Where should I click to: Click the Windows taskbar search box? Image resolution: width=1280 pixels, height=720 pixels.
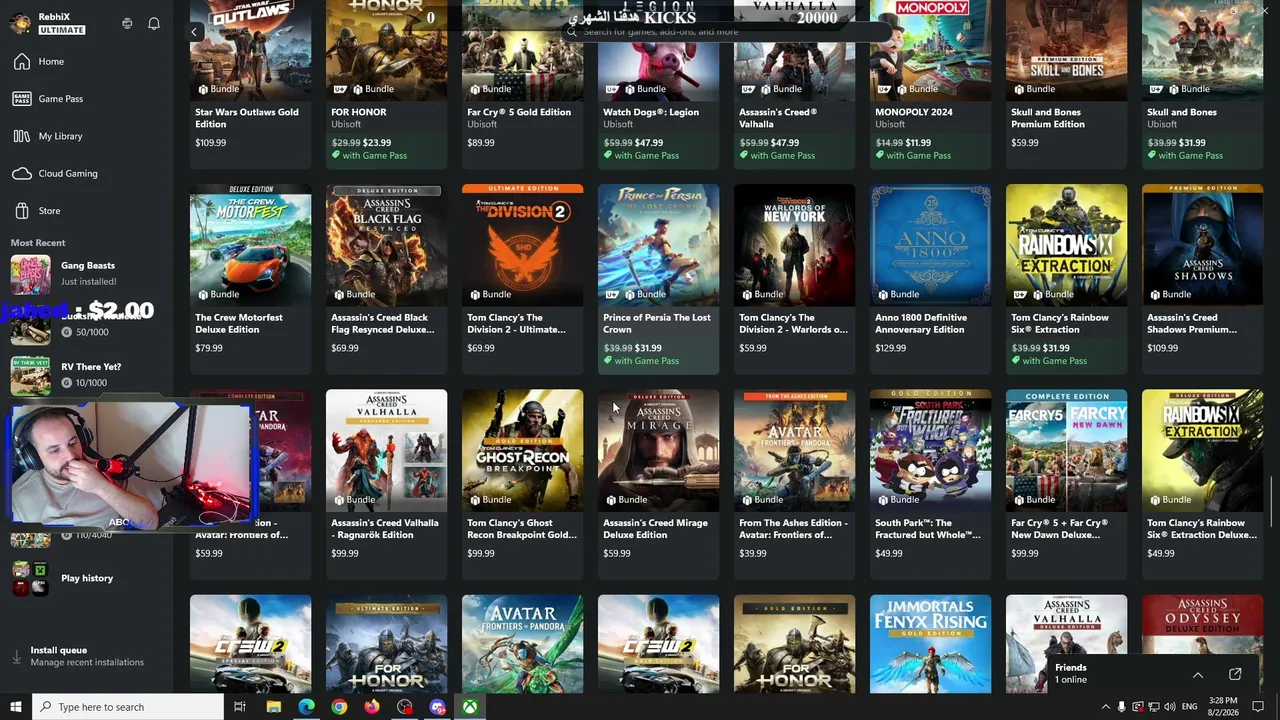[x=128, y=707]
